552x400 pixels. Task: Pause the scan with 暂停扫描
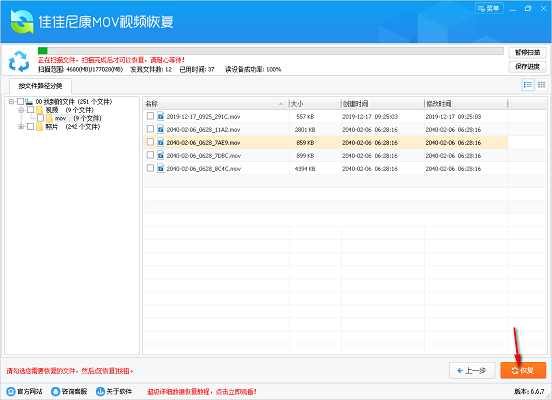click(527, 52)
